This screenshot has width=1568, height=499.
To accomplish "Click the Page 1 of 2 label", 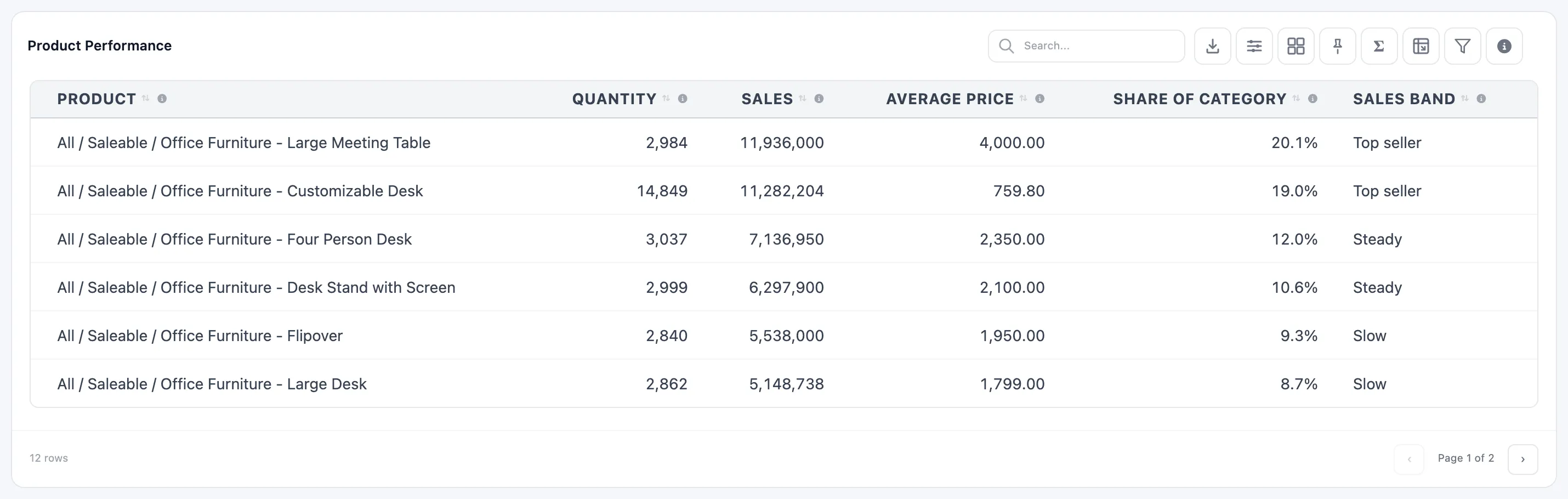I will click(x=1465, y=458).
